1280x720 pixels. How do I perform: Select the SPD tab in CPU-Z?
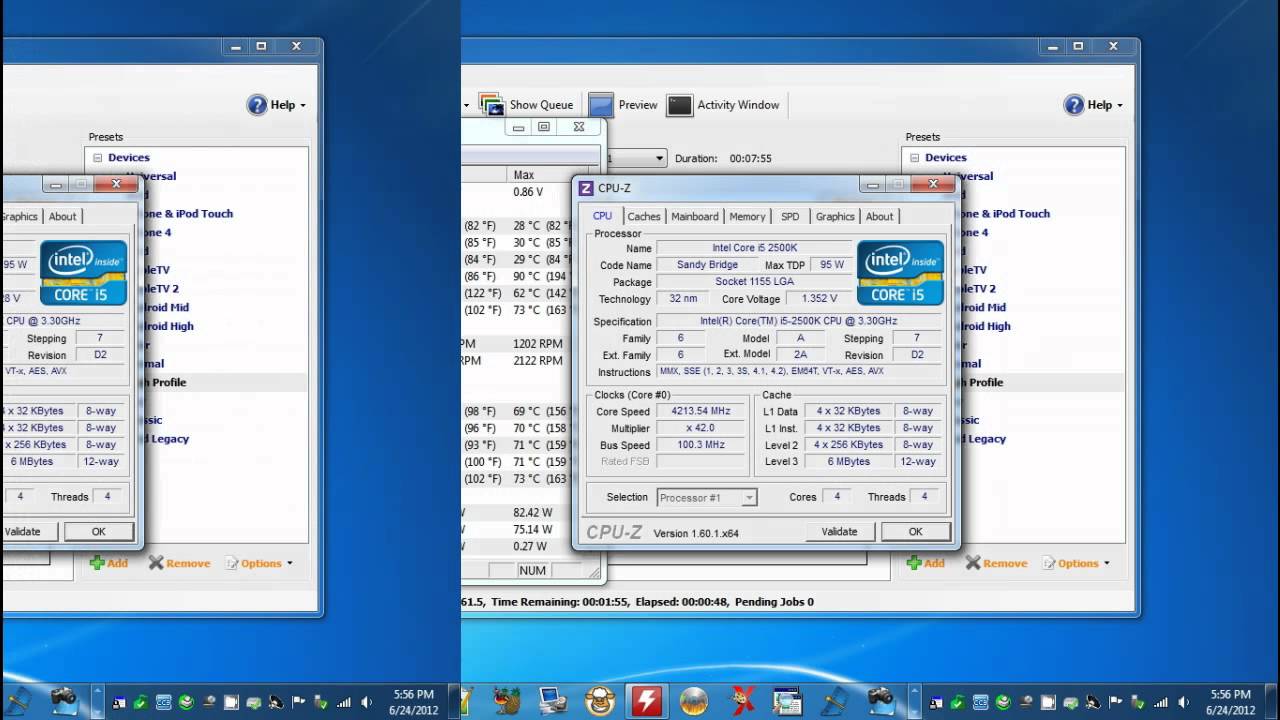[x=790, y=216]
